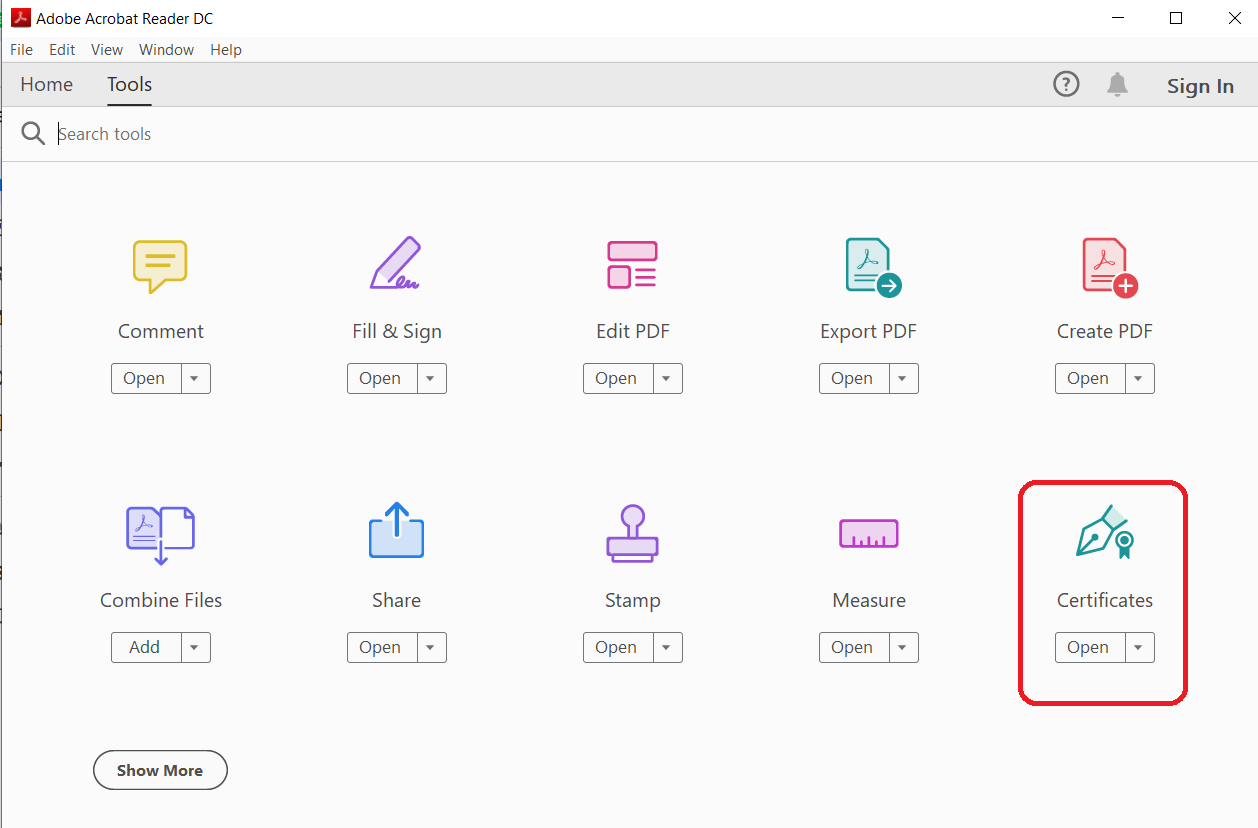The image size is (1258, 828).
Task: Click the Share tool label
Action: point(396,600)
